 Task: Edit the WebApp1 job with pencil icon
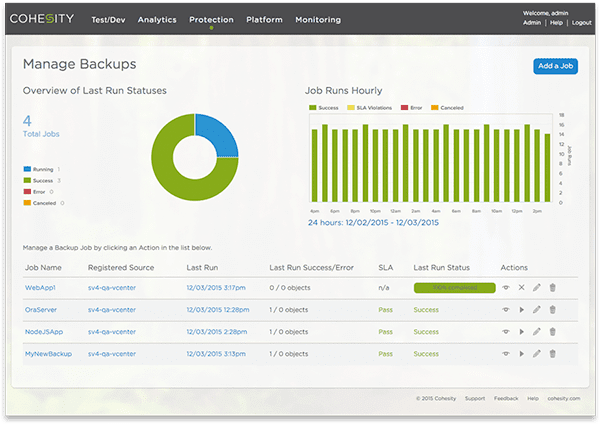coord(536,287)
